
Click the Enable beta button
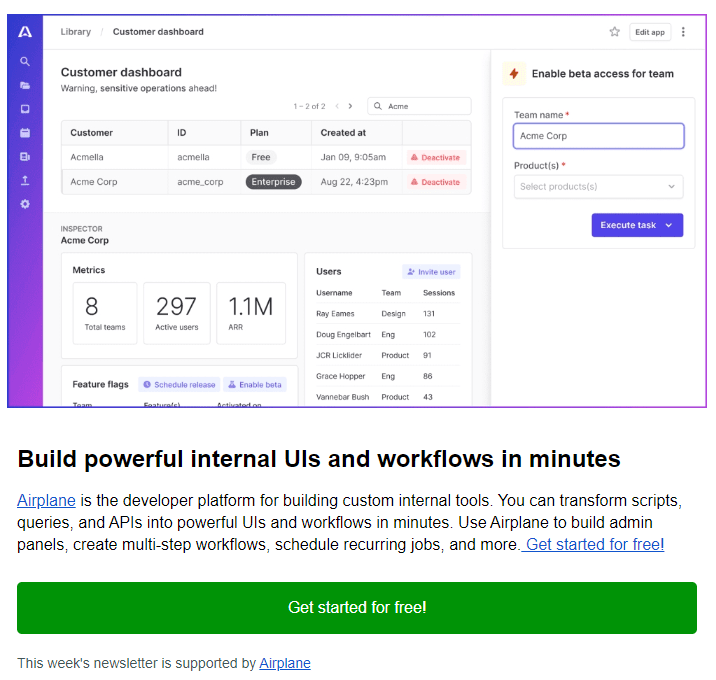[255, 385]
